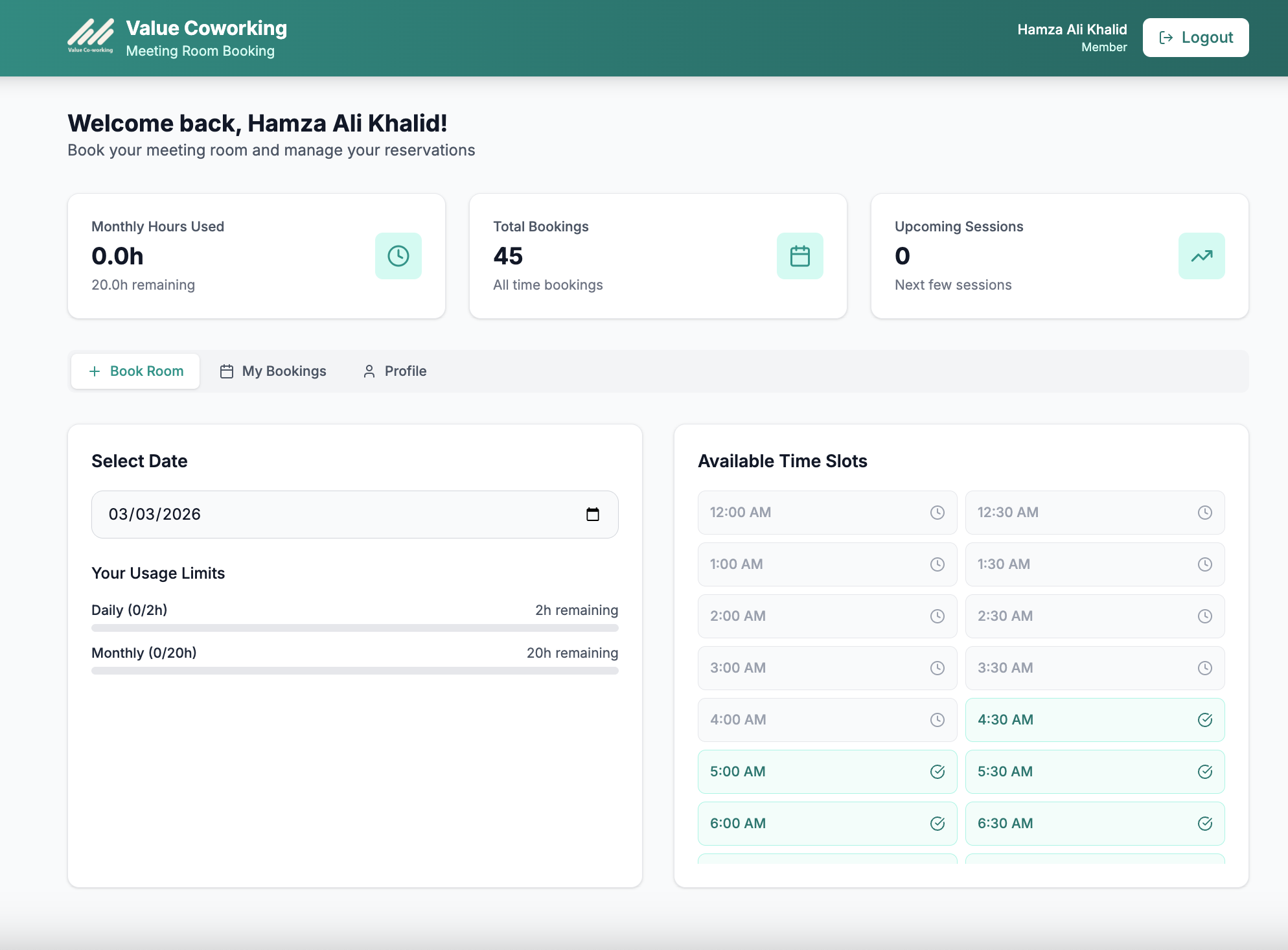The height and width of the screenshot is (950, 1288).
Task: Click the Monthly usage progress bar
Action: [354, 671]
